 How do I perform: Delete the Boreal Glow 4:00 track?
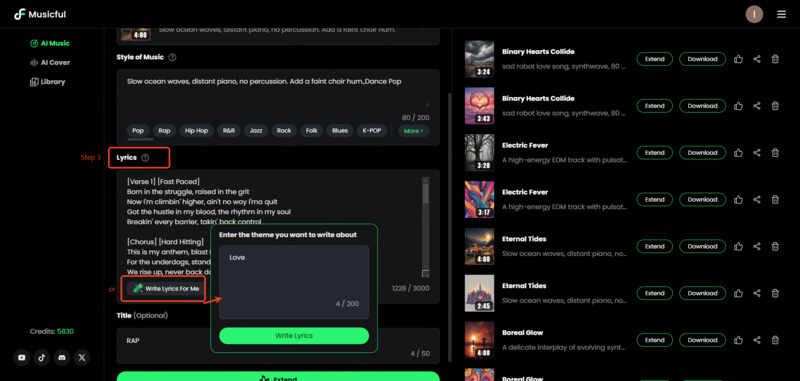[x=775, y=340]
